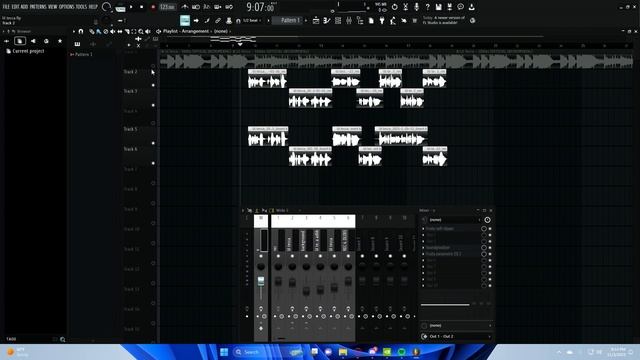Click the link chain icon in toolbar
This screenshot has height=360, width=640.
[x=218, y=20]
